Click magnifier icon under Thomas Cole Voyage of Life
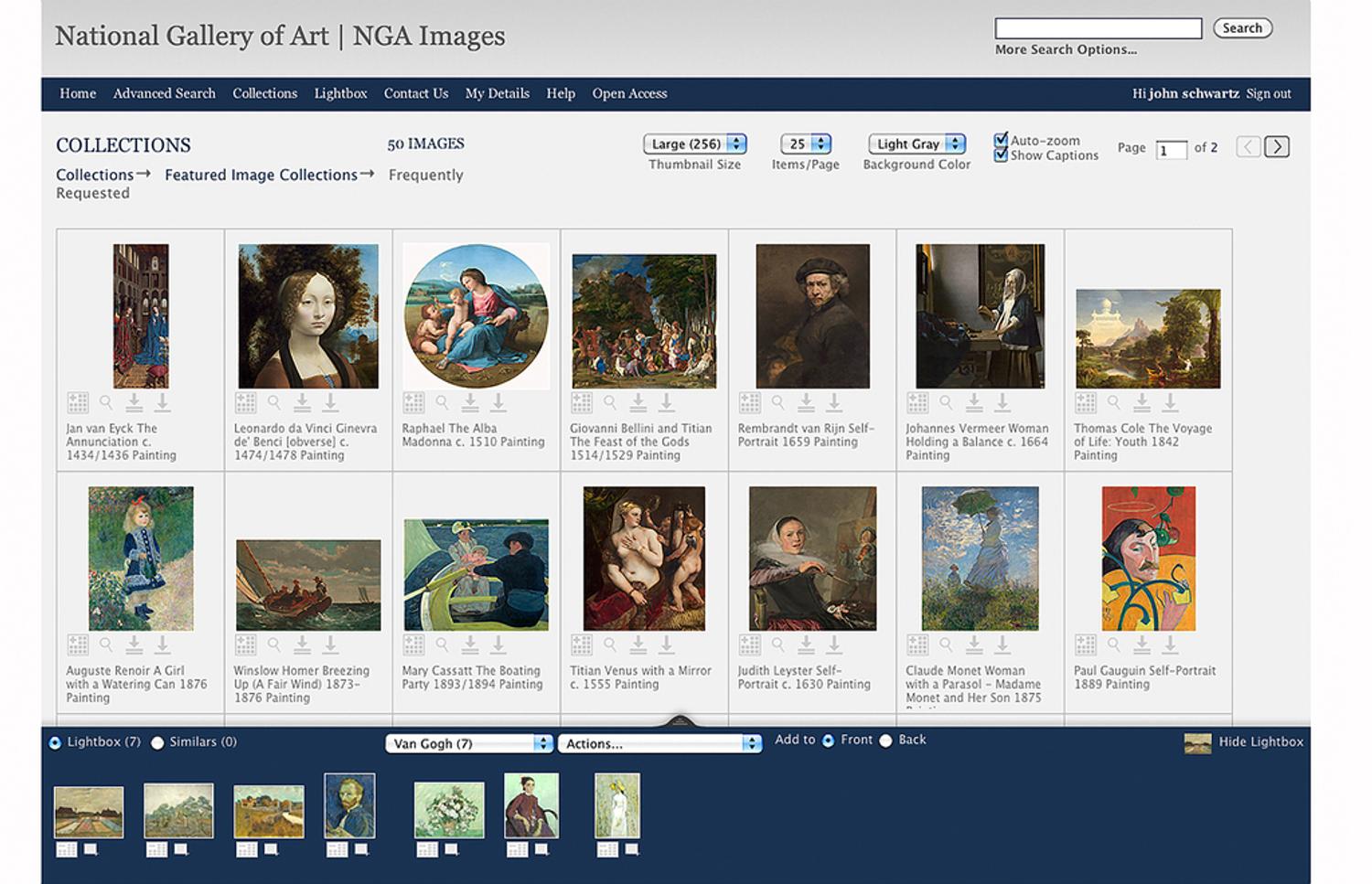Image resolution: width=1372 pixels, height=884 pixels. point(1114,402)
